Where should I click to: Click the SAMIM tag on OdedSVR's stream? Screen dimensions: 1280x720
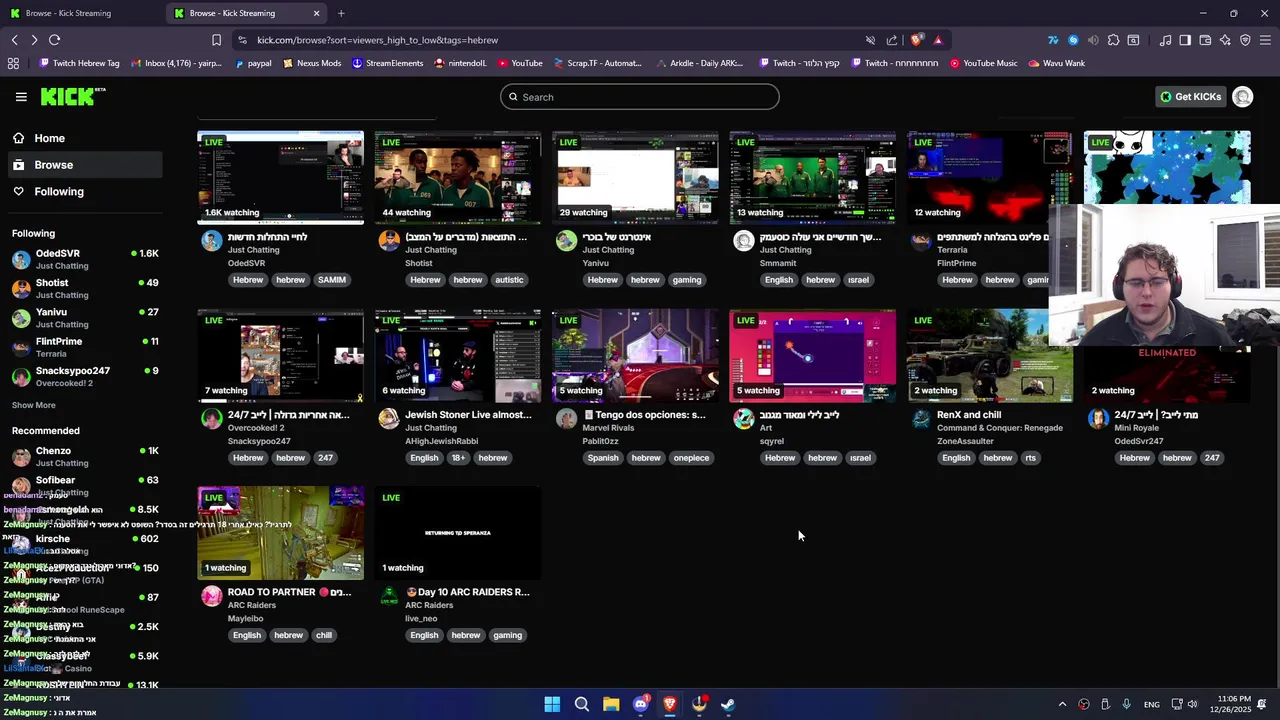(331, 280)
